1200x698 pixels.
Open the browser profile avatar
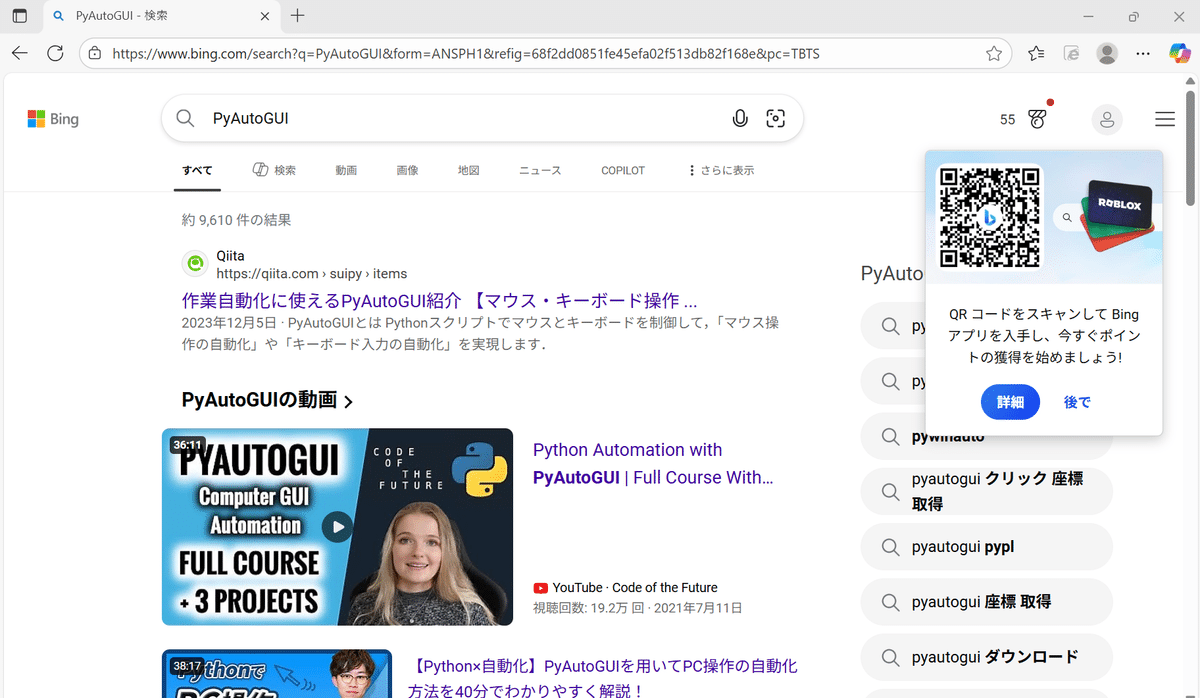(1107, 53)
